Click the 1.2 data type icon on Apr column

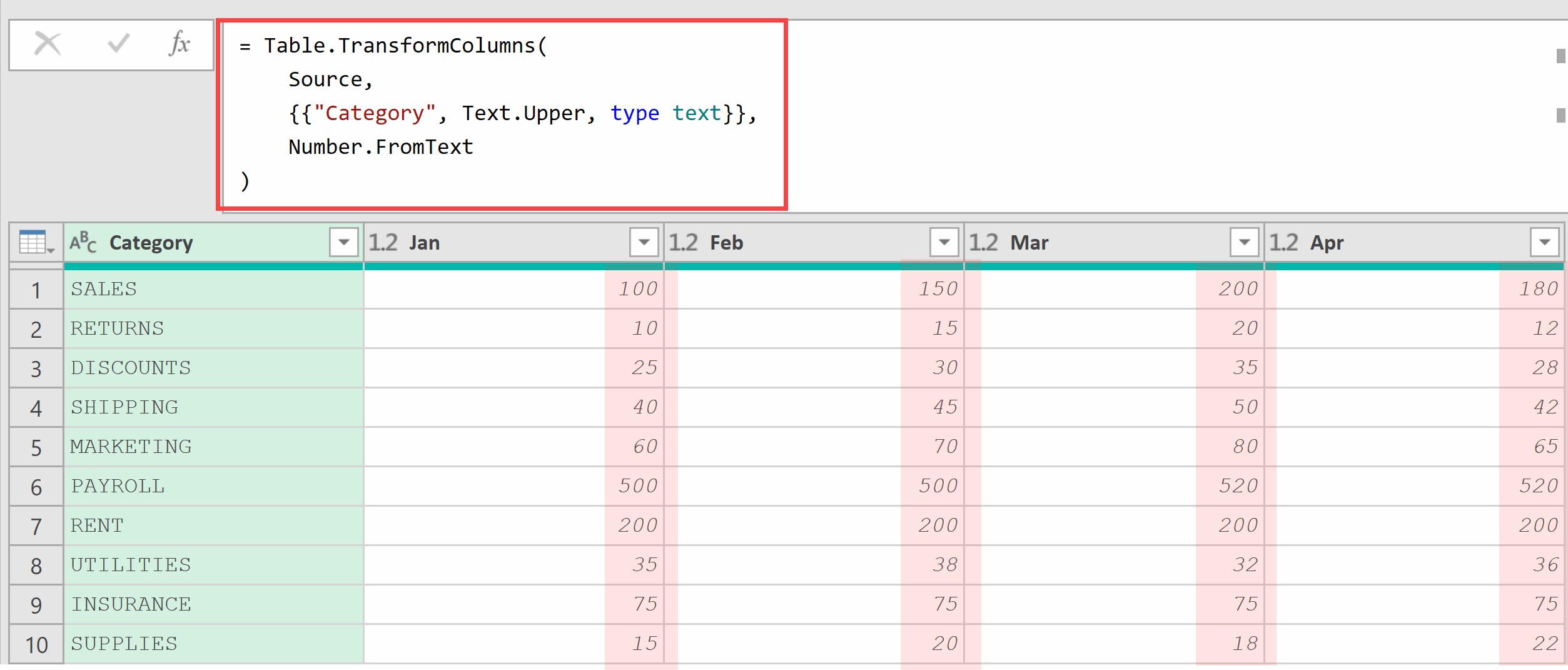coord(1283,243)
